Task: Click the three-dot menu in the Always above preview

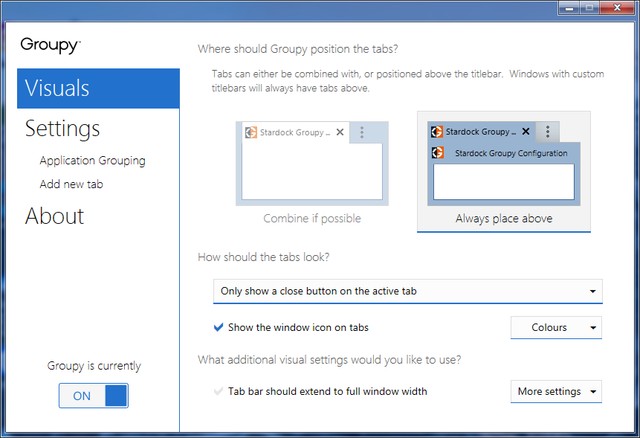Action: click(548, 131)
